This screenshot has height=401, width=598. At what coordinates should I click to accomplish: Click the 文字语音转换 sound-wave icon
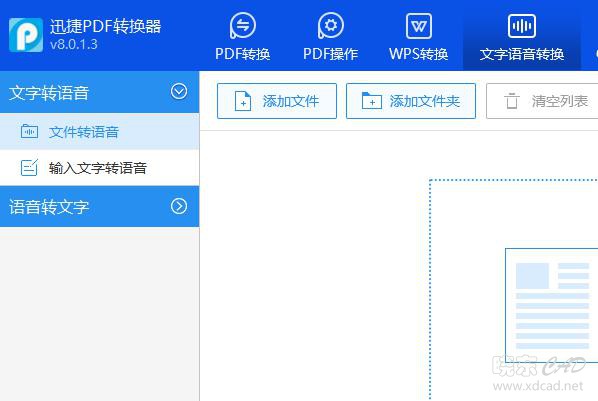pos(522,26)
